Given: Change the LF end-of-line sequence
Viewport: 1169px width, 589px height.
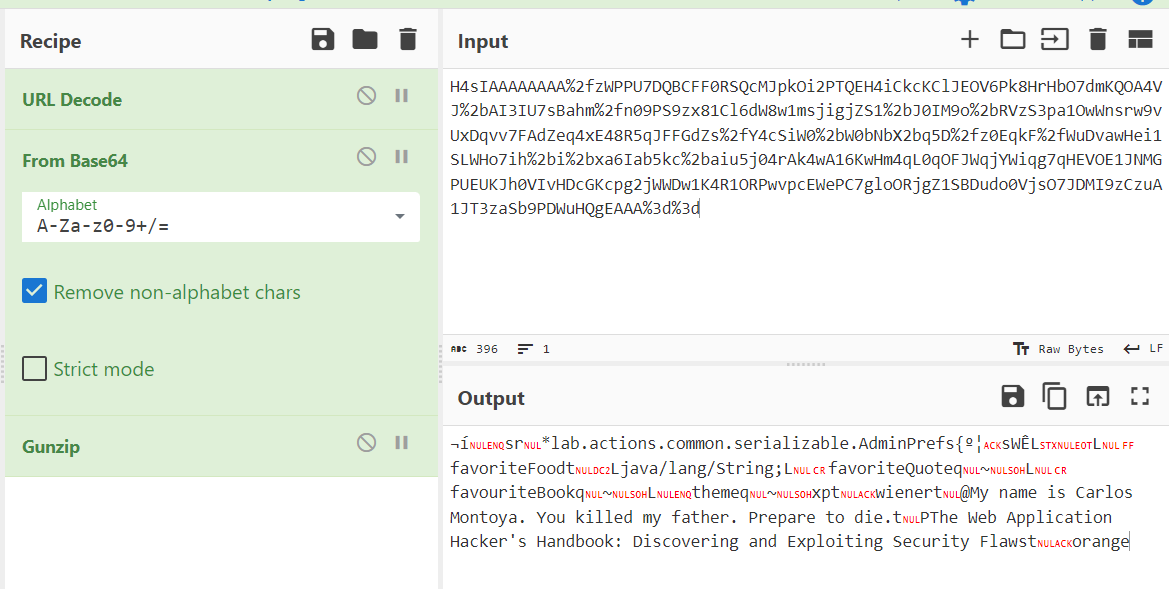Looking at the screenshot, I should tap(1143, 349).
